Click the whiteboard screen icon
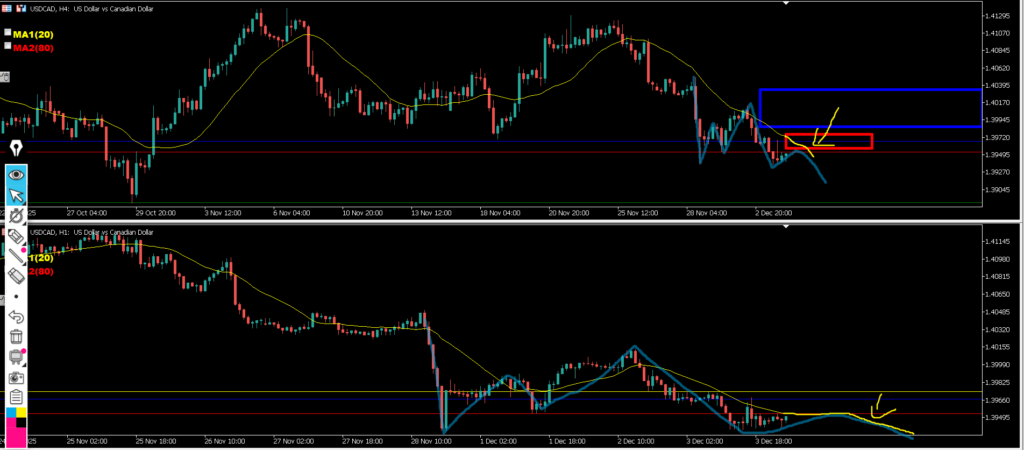This screenshot has width=1024, height=450. click(16, 357)
